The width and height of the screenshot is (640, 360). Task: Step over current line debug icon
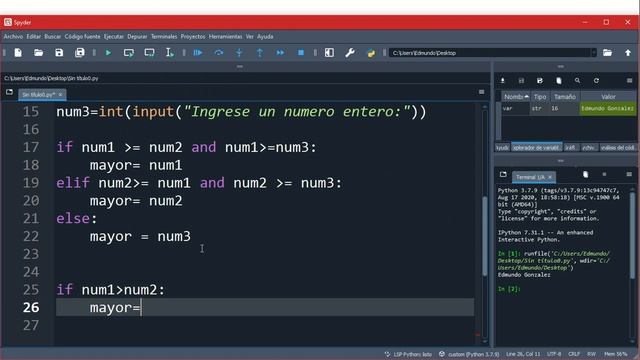[219, 53]
